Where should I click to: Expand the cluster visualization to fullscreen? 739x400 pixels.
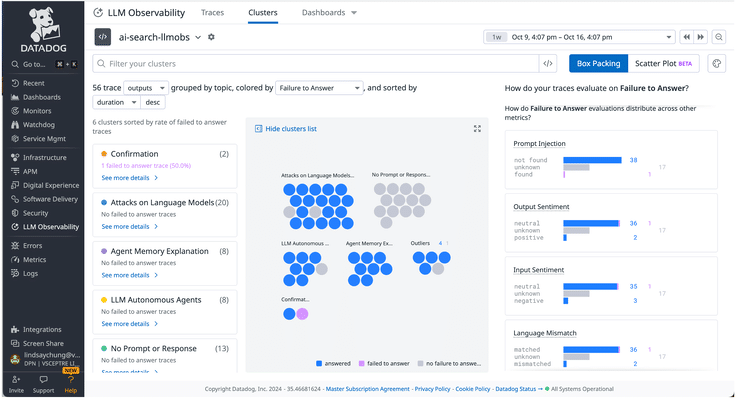(477, 129)
